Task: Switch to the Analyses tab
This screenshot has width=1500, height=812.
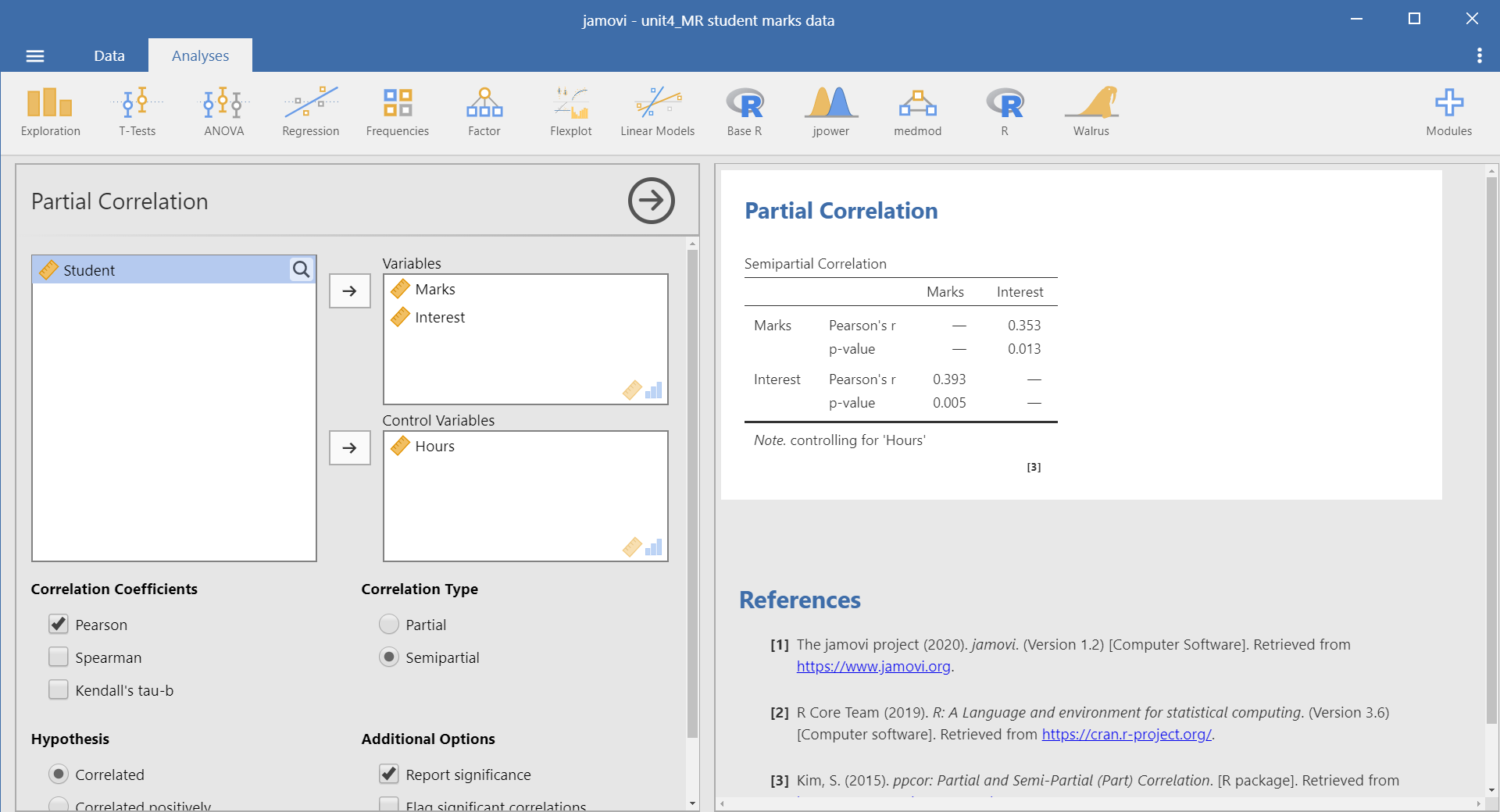Action: coord(200,55)
